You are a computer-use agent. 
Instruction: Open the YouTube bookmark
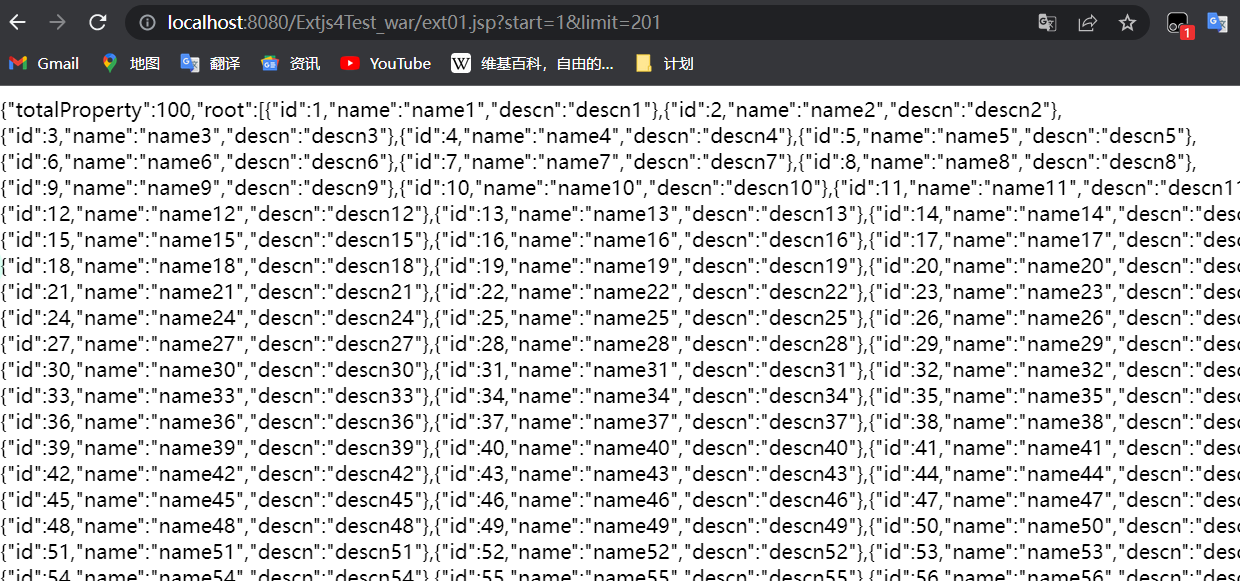[x=385, y=63]
